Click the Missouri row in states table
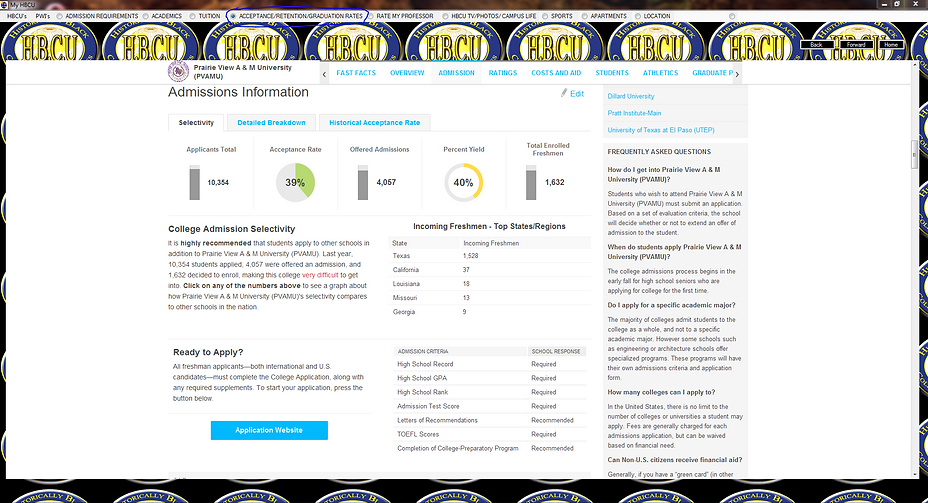This screenshot has width=928, height=503. coord(490,298)
